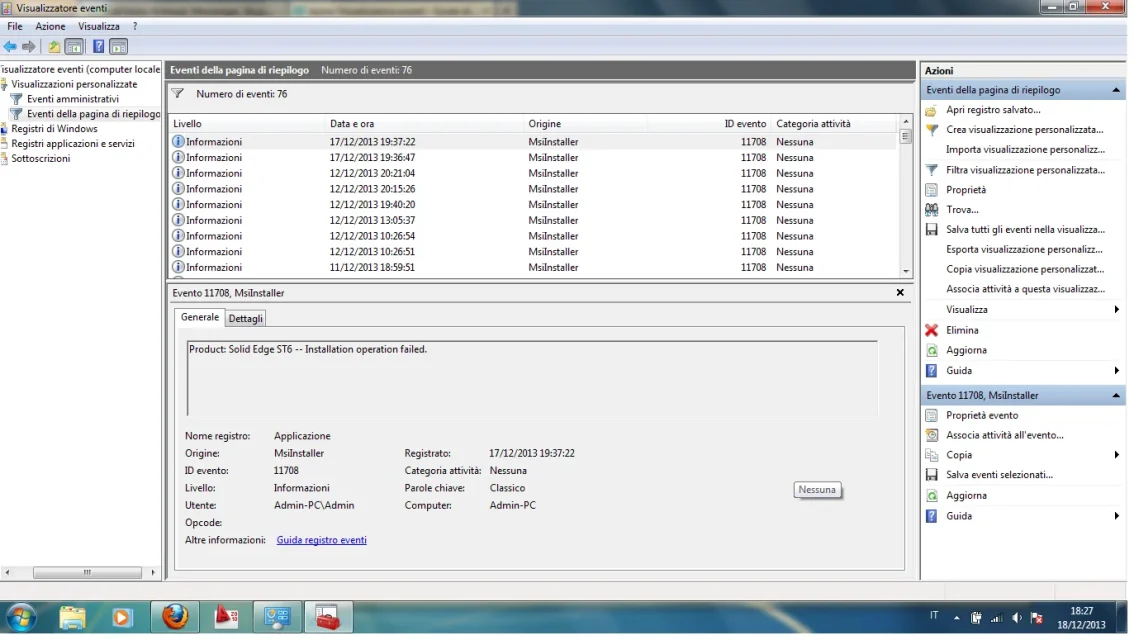Screen dimensions: 1134x640
Task: Sort events by Data e ora column
Action: coord(425,124)
